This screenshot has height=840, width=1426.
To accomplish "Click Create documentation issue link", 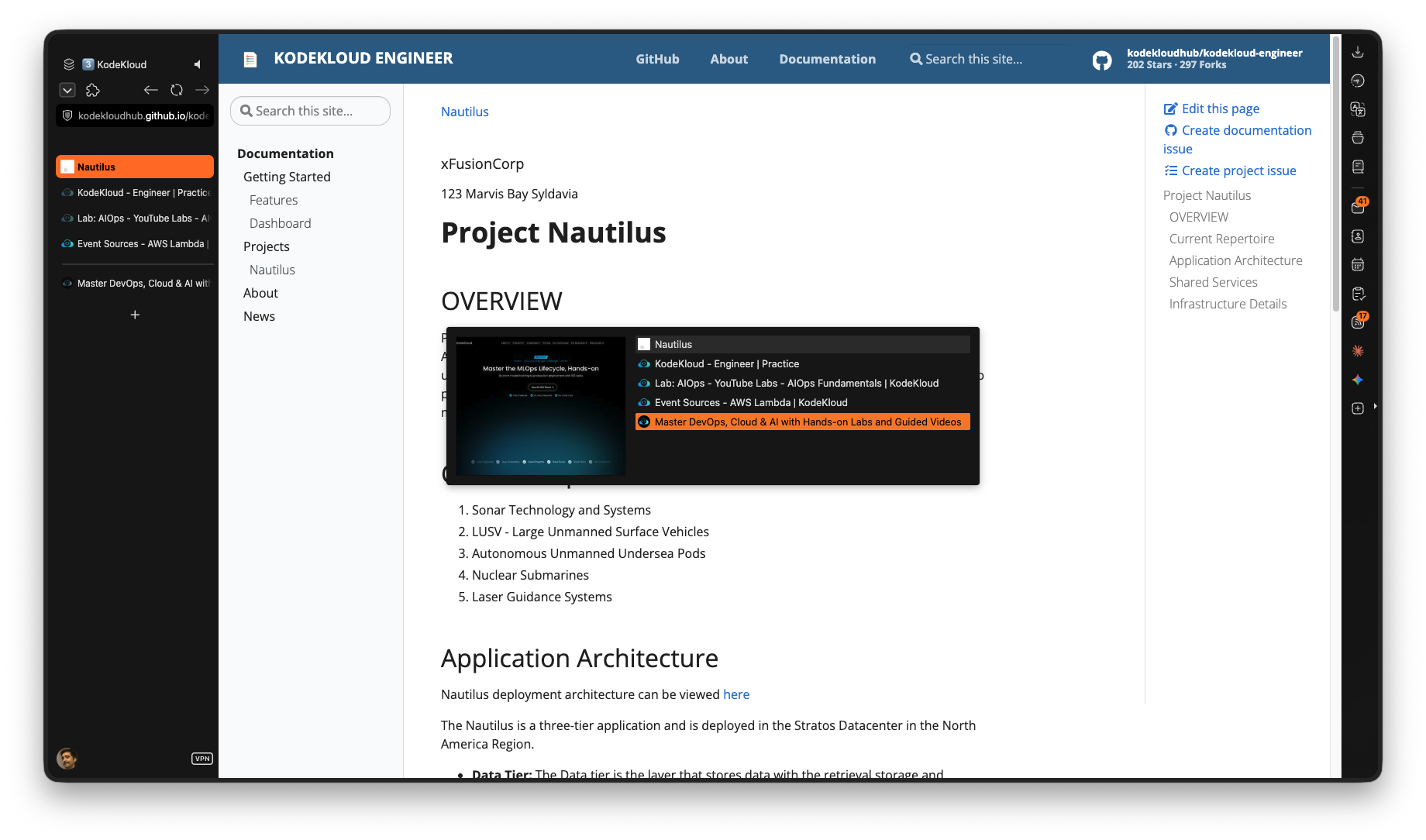I will [1238, 139].
